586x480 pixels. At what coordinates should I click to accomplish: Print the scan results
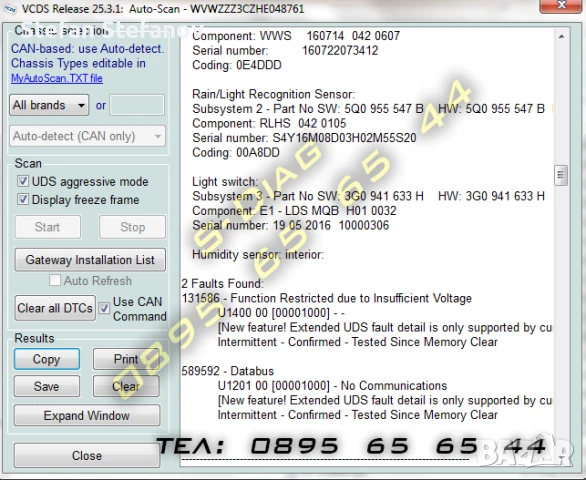pyautogui.click(x=126, y=359)
